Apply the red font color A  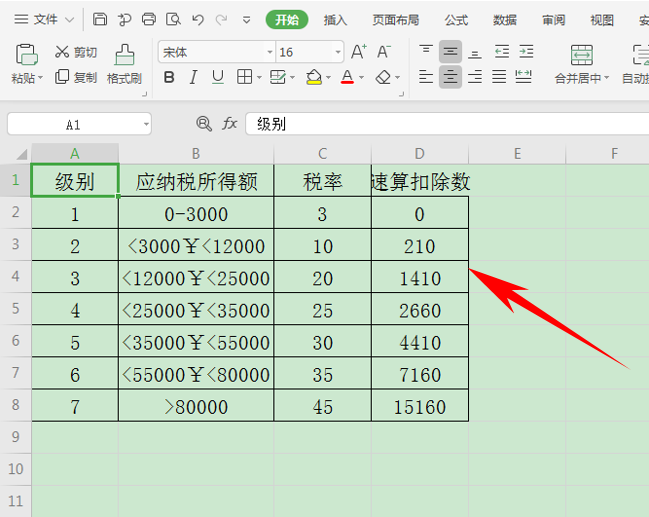point(347,77)
